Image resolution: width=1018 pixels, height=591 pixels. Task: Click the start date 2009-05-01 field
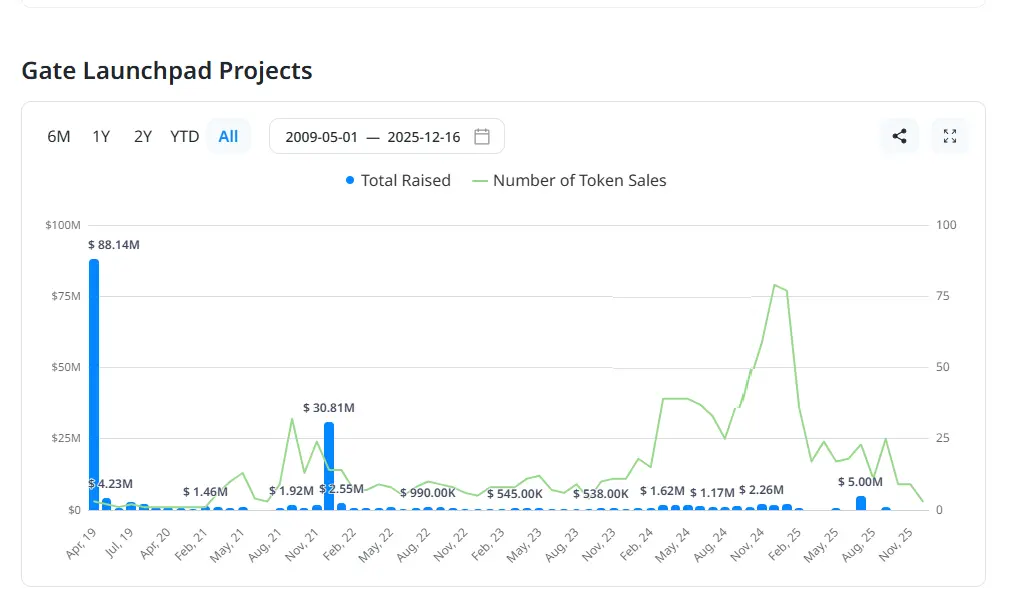321,137
